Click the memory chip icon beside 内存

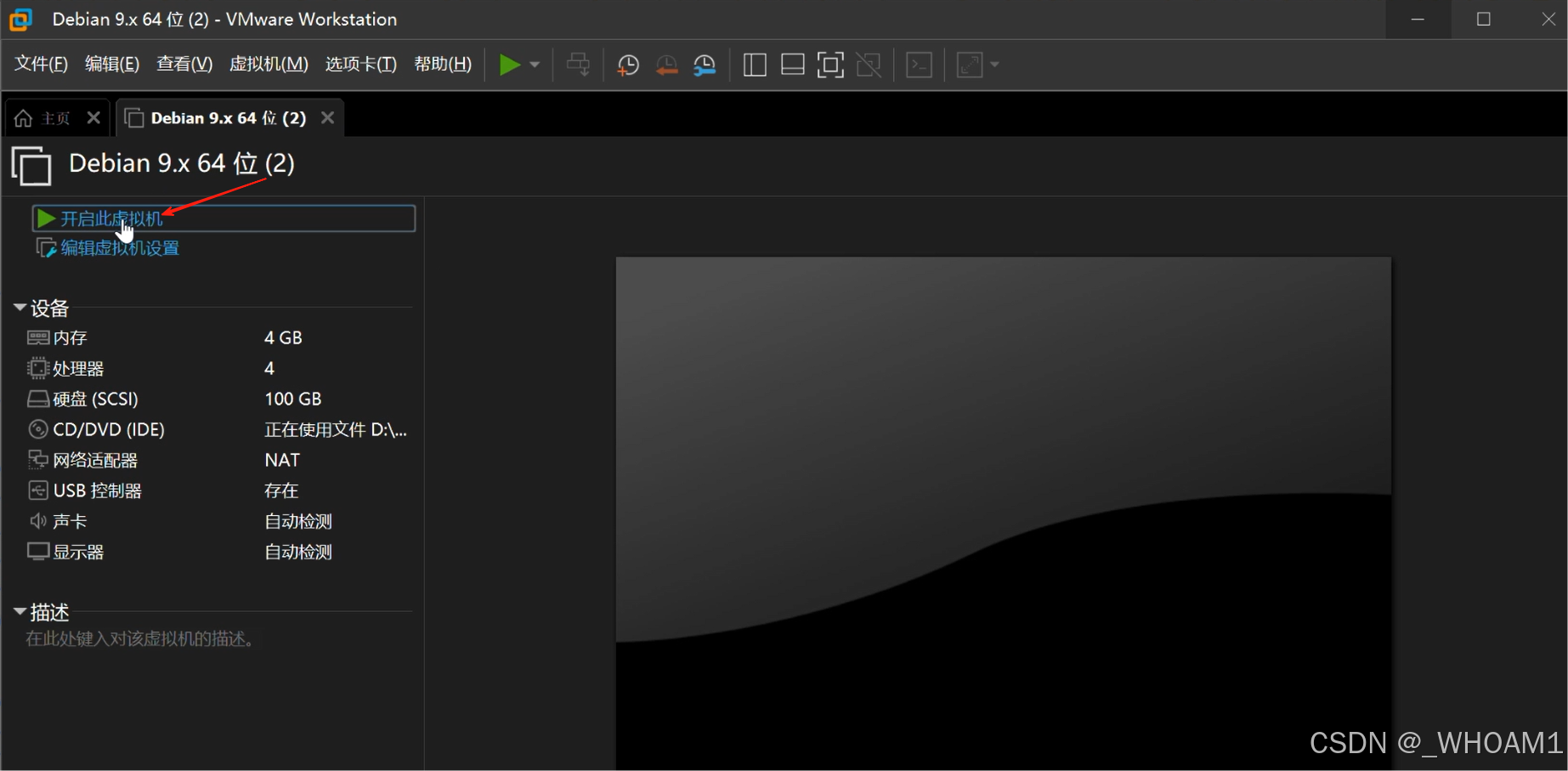point(38,337)
